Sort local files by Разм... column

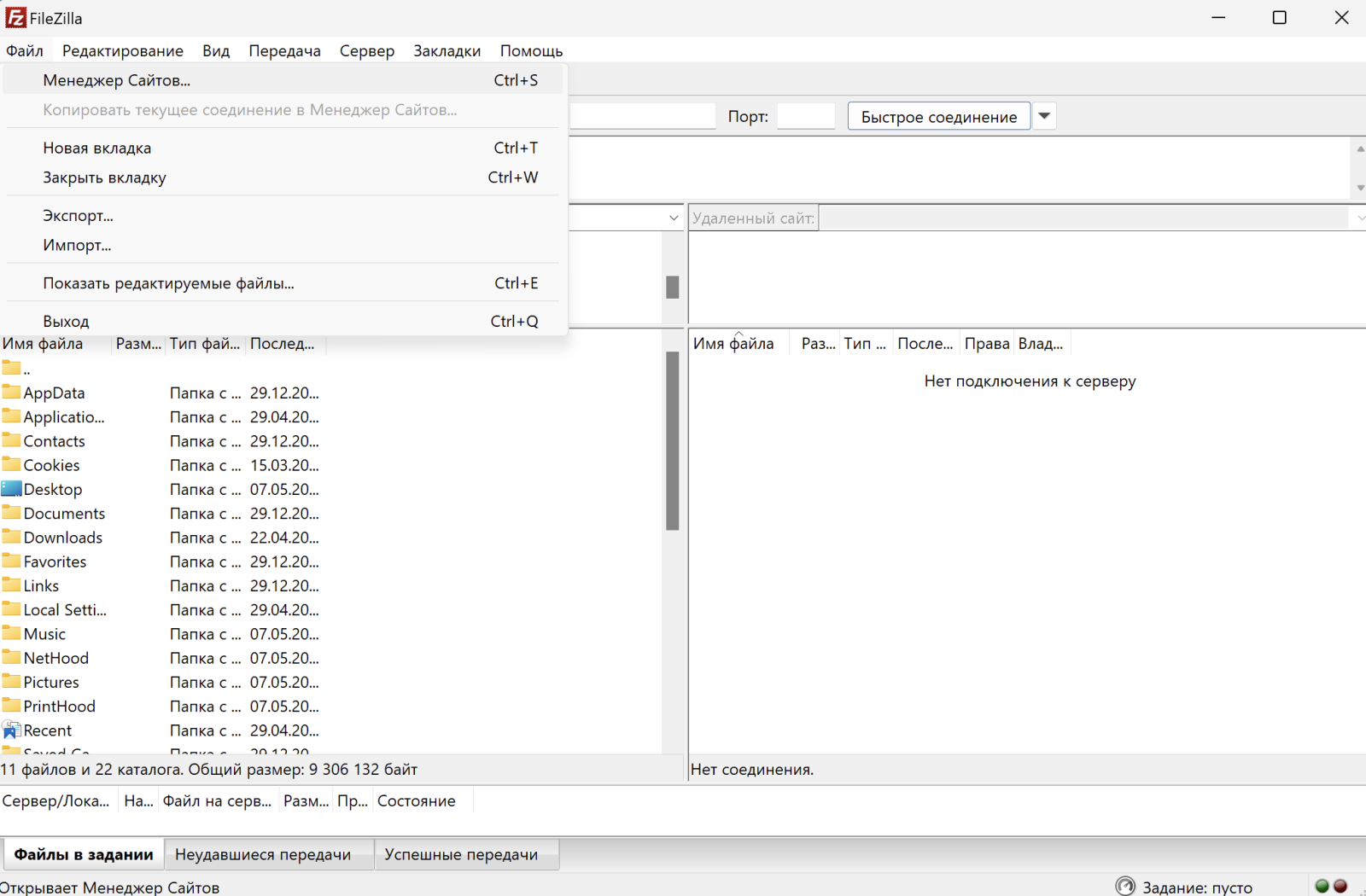(138, 344)
